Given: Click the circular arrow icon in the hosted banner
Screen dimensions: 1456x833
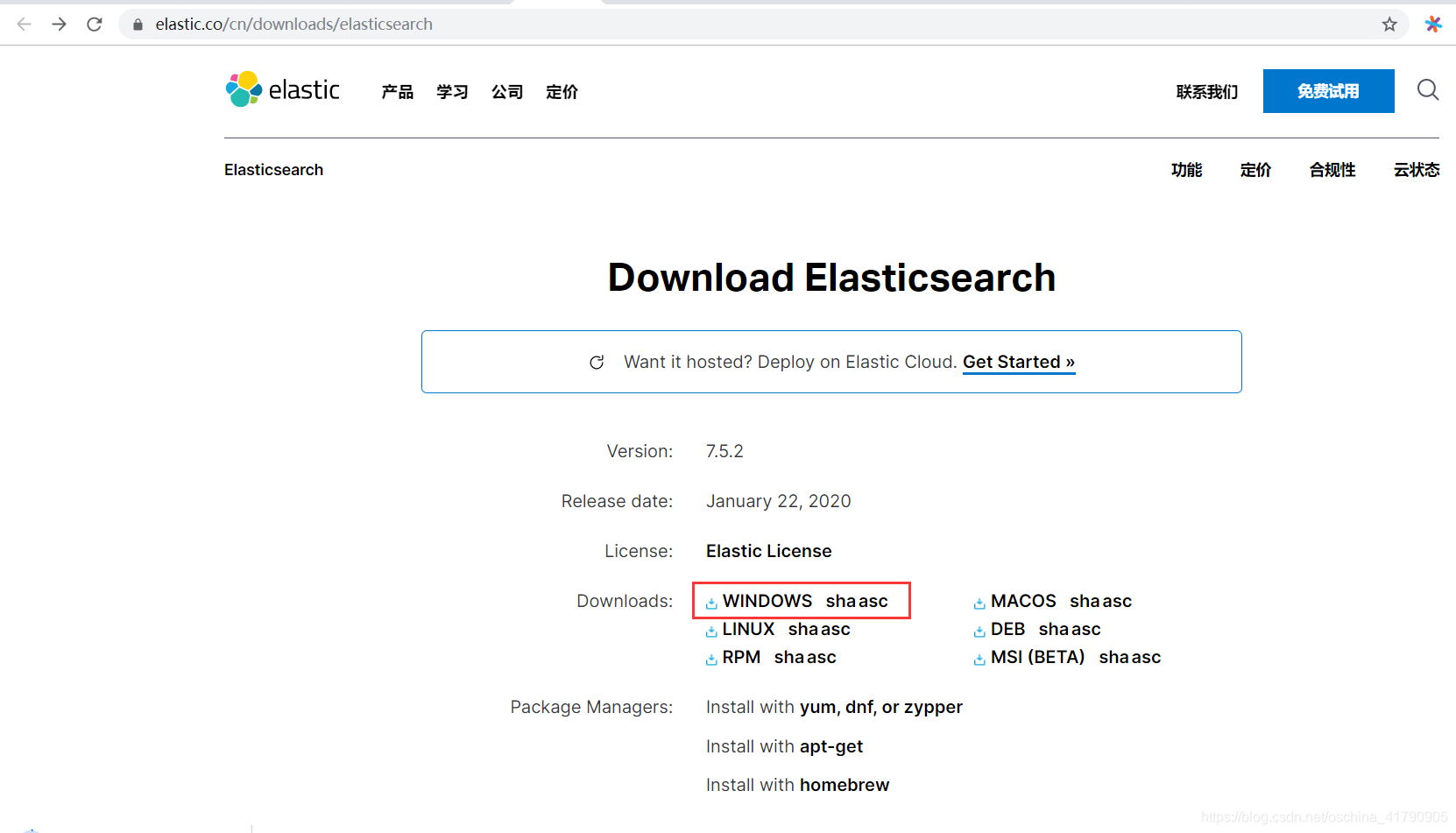Looking at the screenshot, I should coord(597,363).
